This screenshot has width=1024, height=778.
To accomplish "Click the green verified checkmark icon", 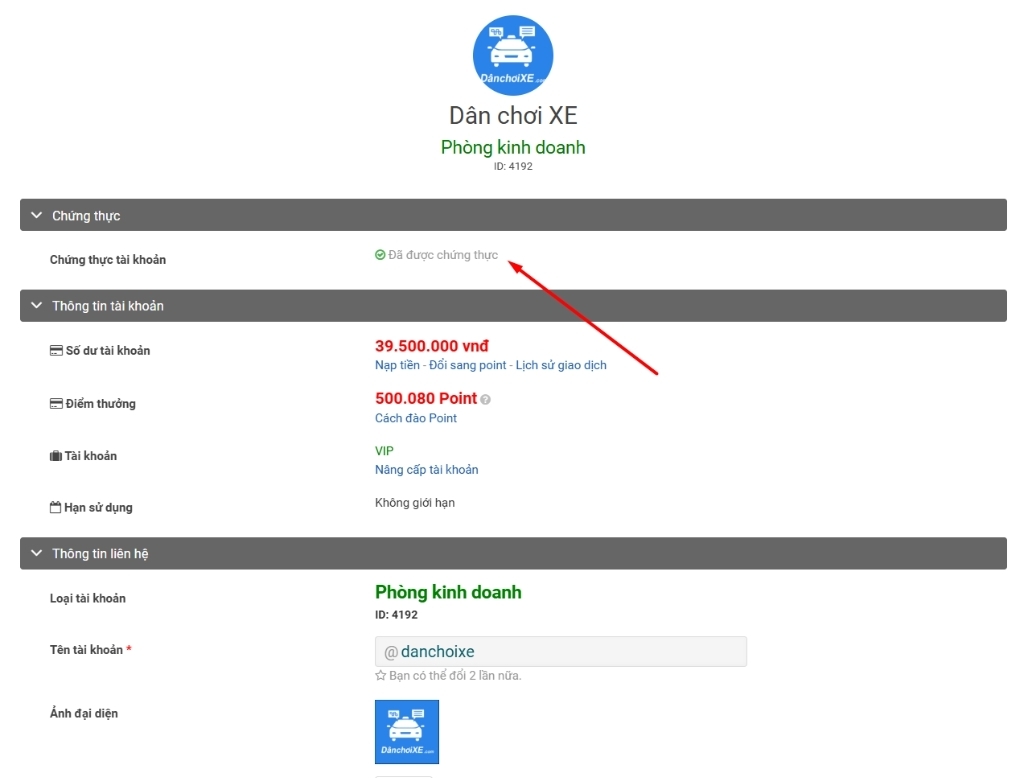I will click(x=380, y=255).
